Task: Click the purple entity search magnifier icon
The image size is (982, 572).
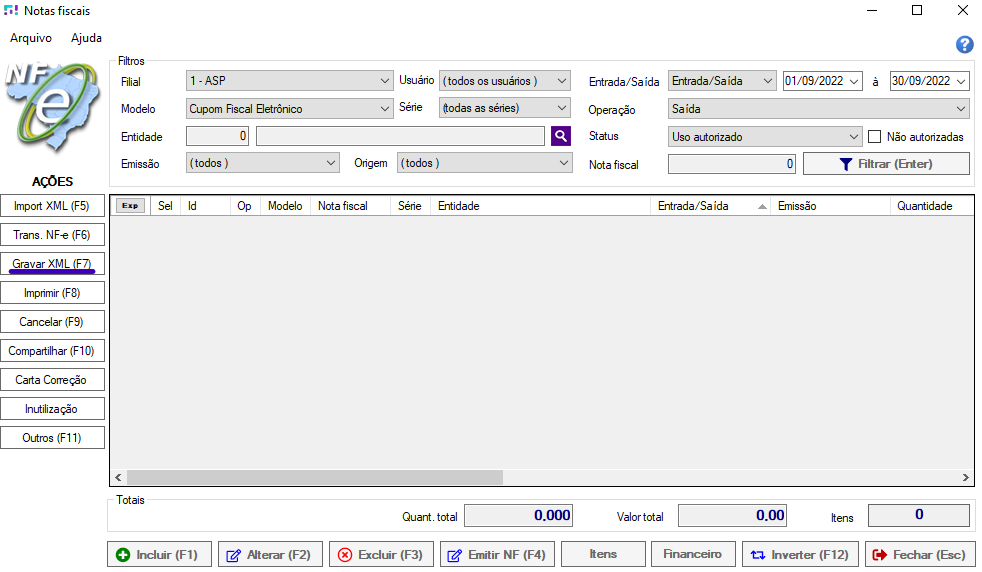Action: (560, 136)
